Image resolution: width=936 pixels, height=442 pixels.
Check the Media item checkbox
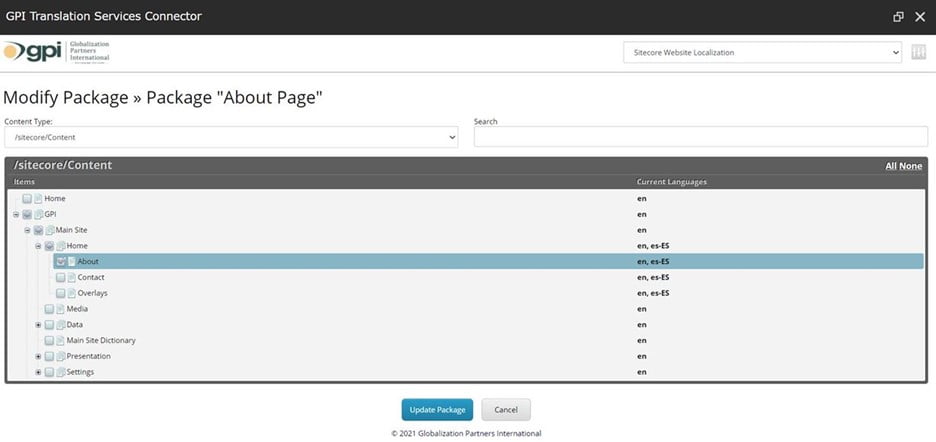pos(49,309)
